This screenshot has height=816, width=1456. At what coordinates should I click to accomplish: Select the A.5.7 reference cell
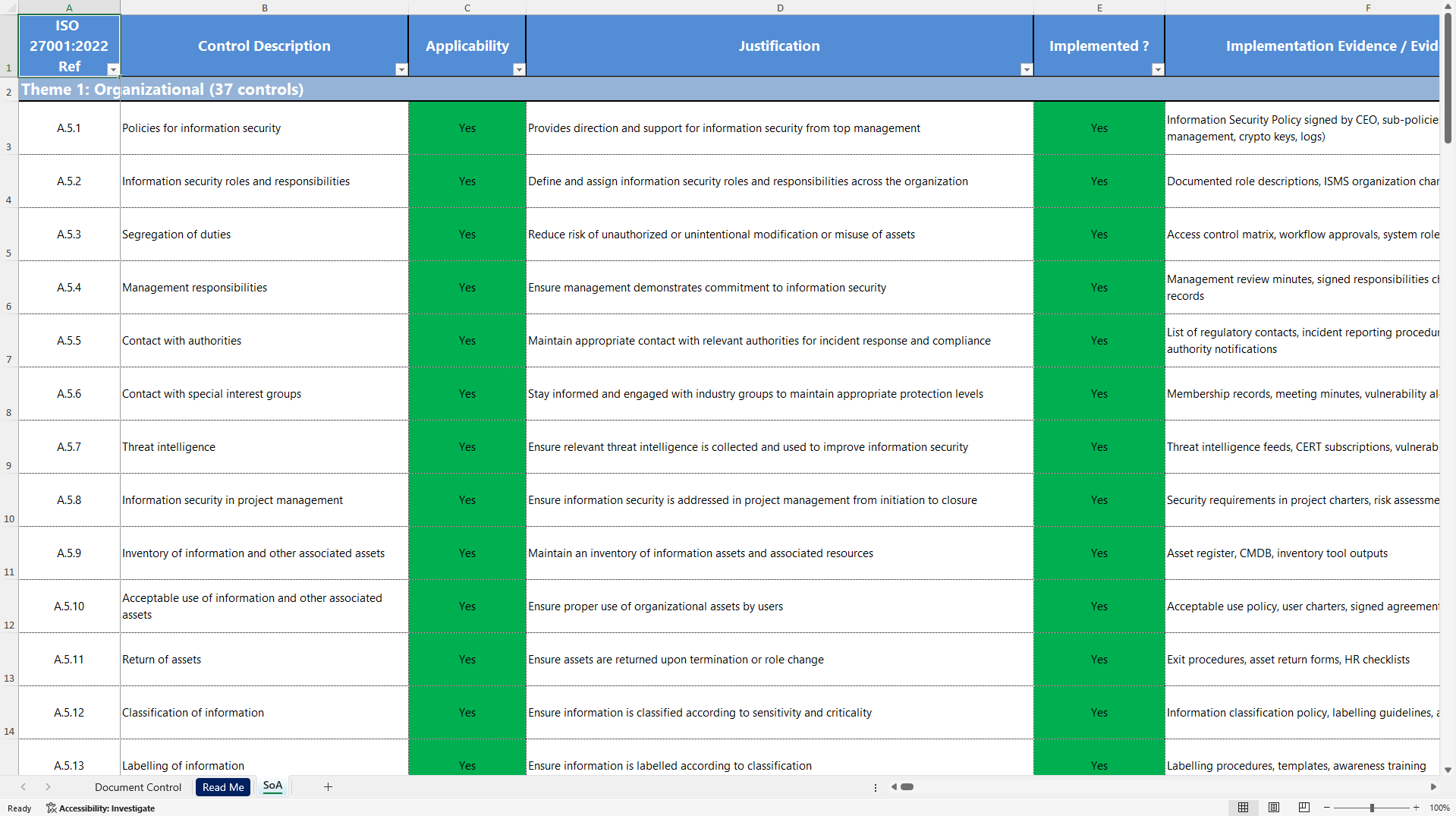tap(69, 447)
